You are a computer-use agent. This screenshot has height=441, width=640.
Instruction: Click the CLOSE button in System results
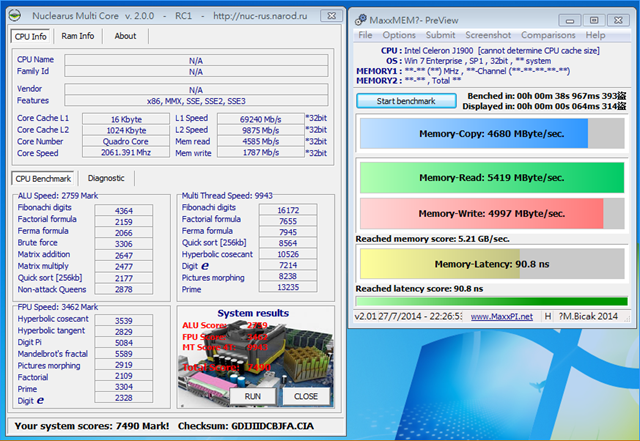pos(306,396)
